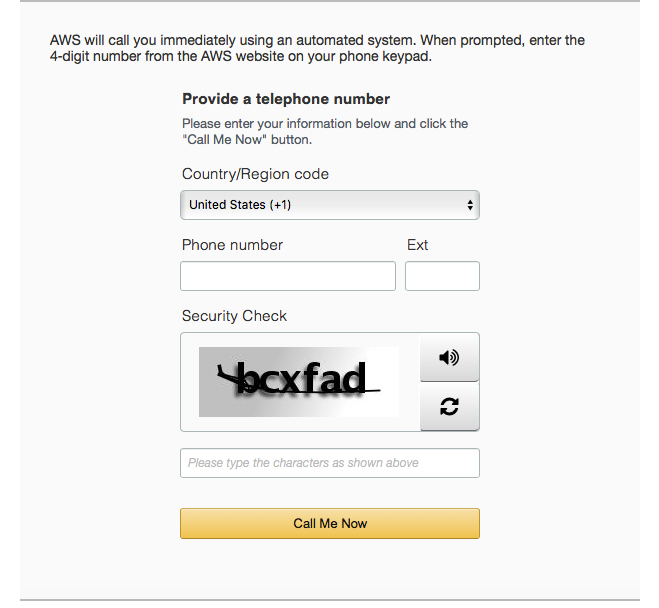Click the quoted "Call Me Now" text in instructions
659x608 pixels.
click(x=225, y=139)
